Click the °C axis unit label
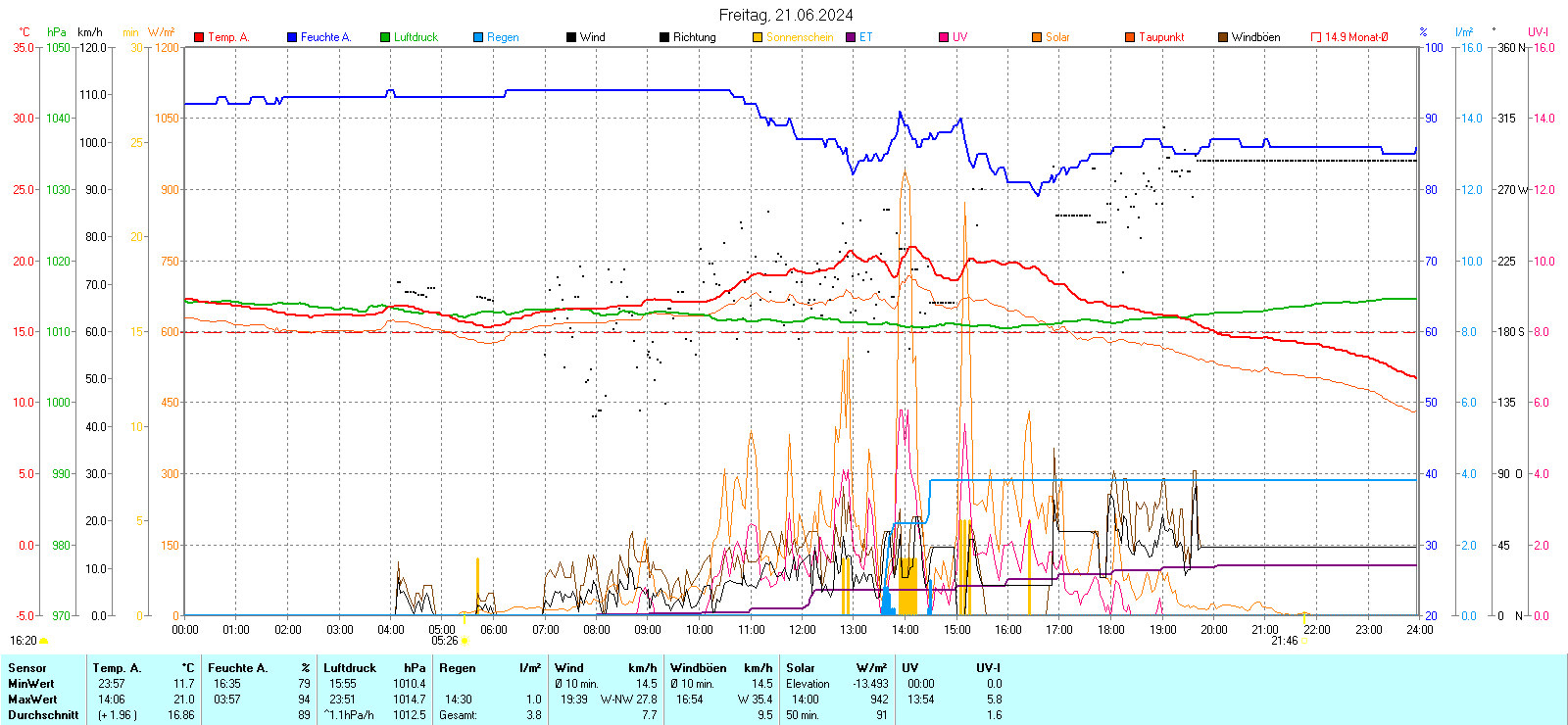Viewport: 1568px width, 725px height. point(24,32)
